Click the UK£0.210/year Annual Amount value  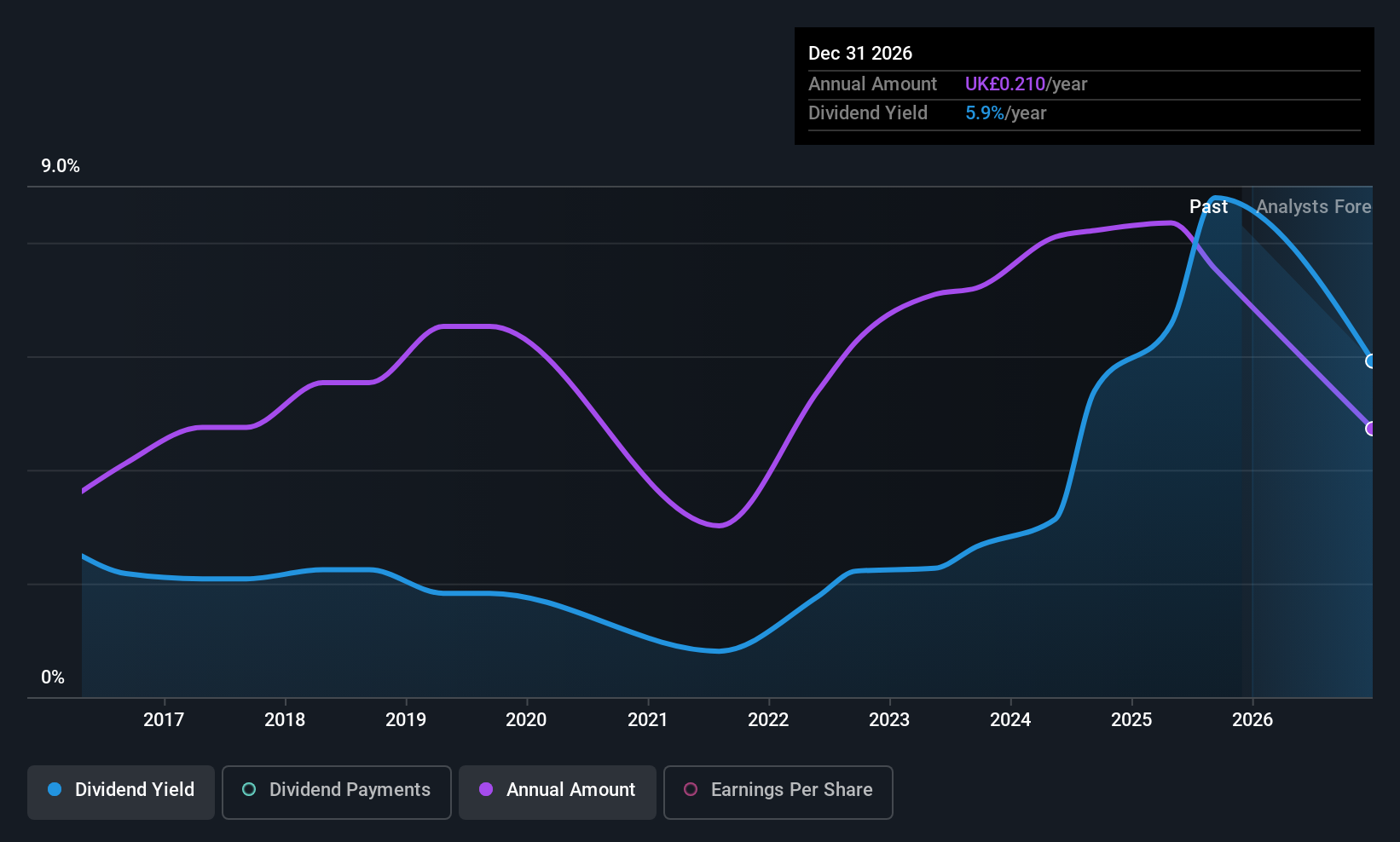click(x=1025, y=84)
